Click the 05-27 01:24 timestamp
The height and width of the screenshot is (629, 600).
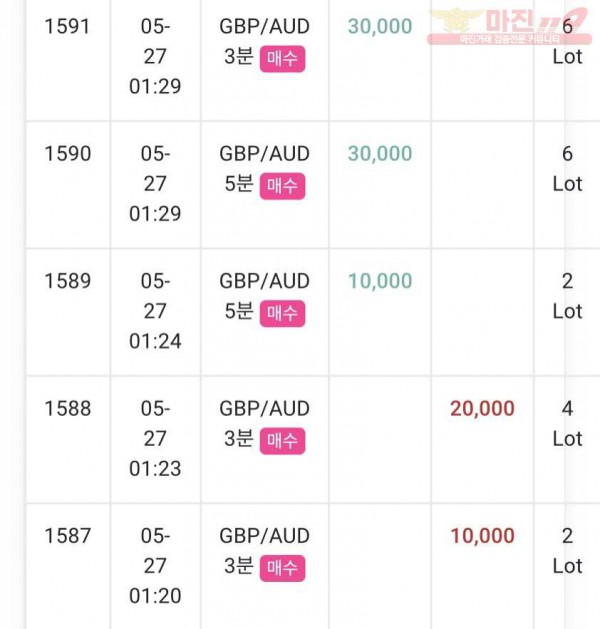(155, 311)
